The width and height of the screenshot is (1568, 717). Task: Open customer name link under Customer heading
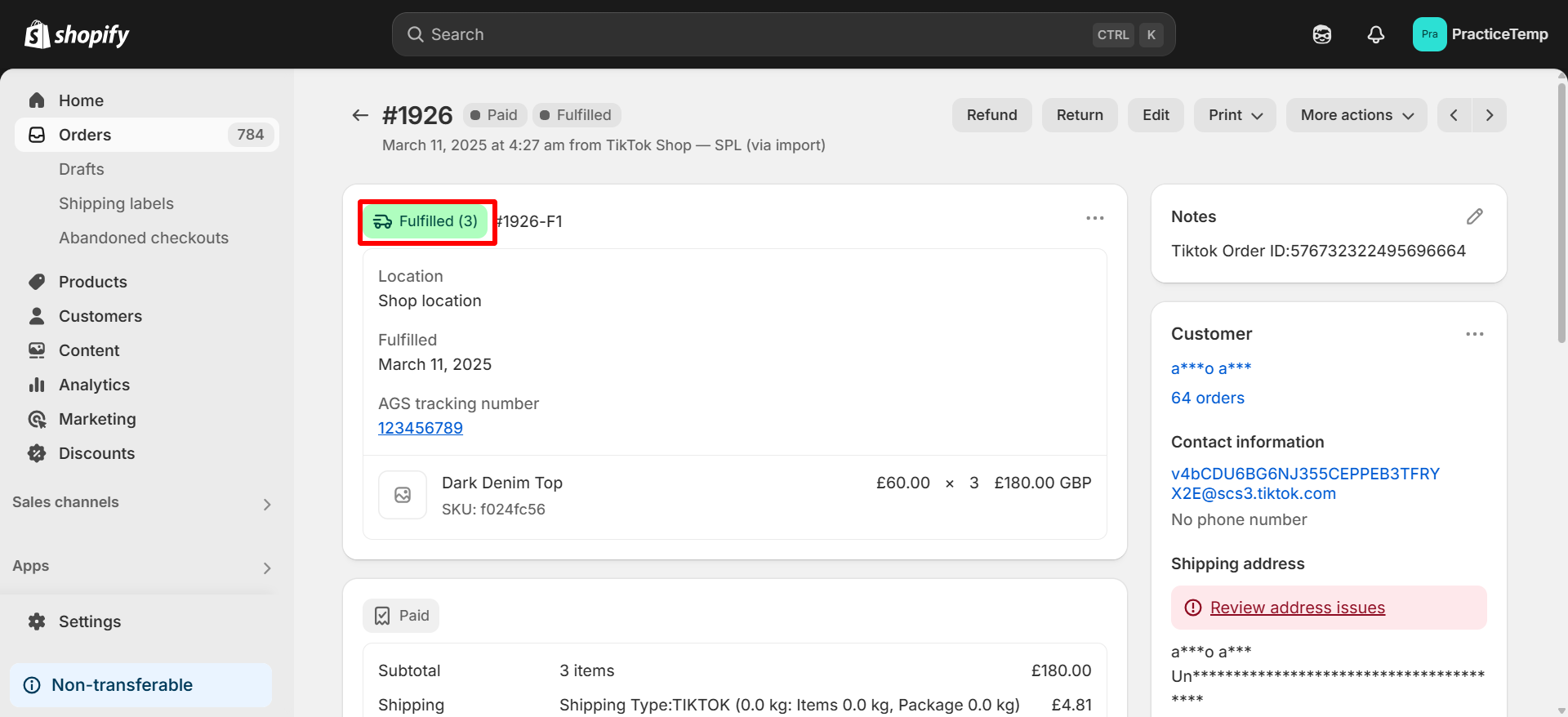click(1211, 368)
